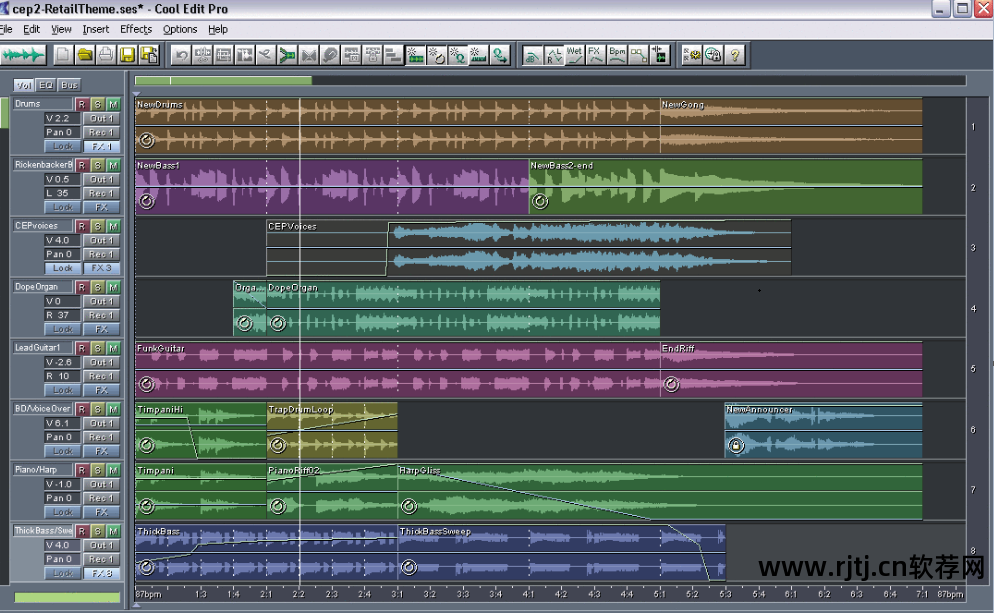Click the green merge arrows toolbar icon
This screenshot has width=994, height=613.
pos(287,56)
